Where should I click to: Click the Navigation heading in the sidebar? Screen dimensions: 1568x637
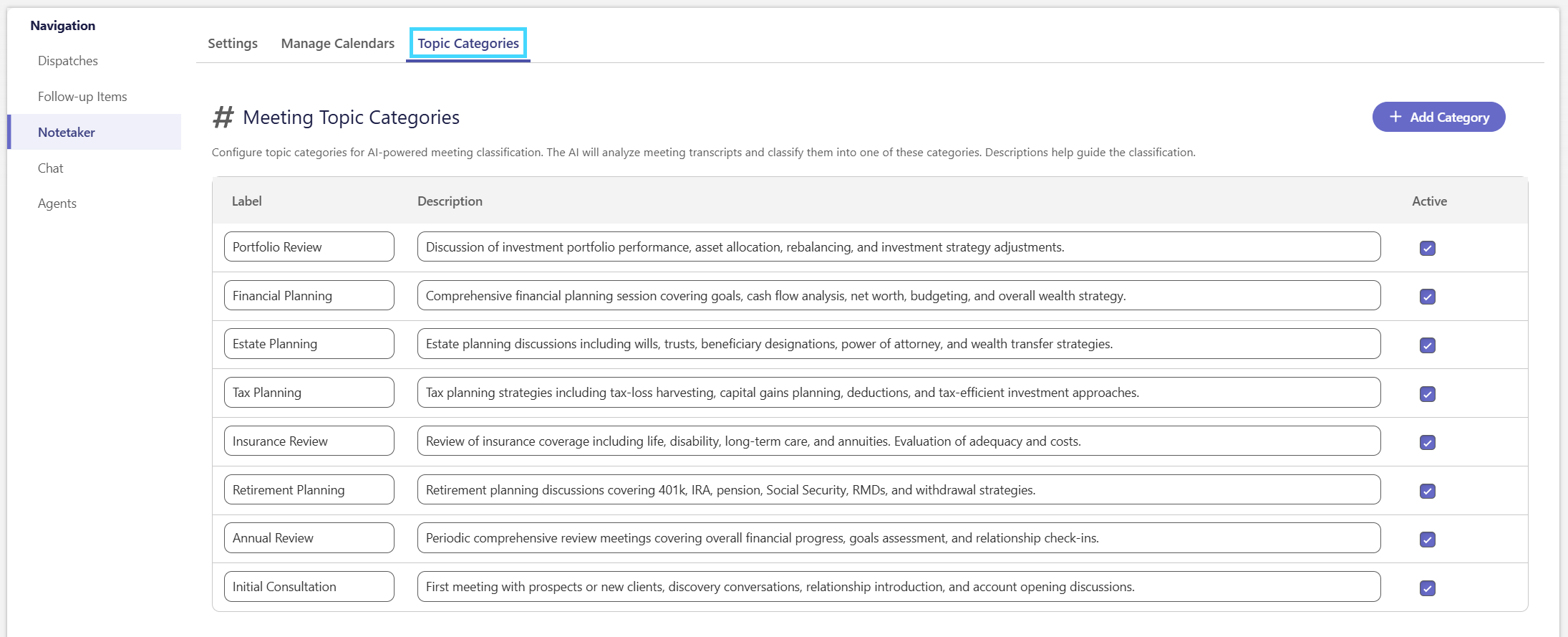63,26
